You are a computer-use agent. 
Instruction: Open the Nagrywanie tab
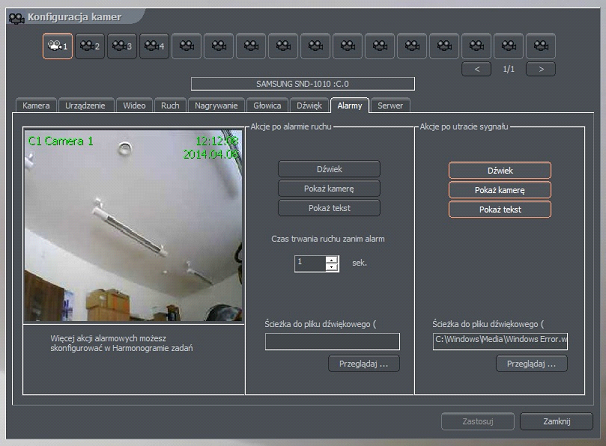pos(216,105)
